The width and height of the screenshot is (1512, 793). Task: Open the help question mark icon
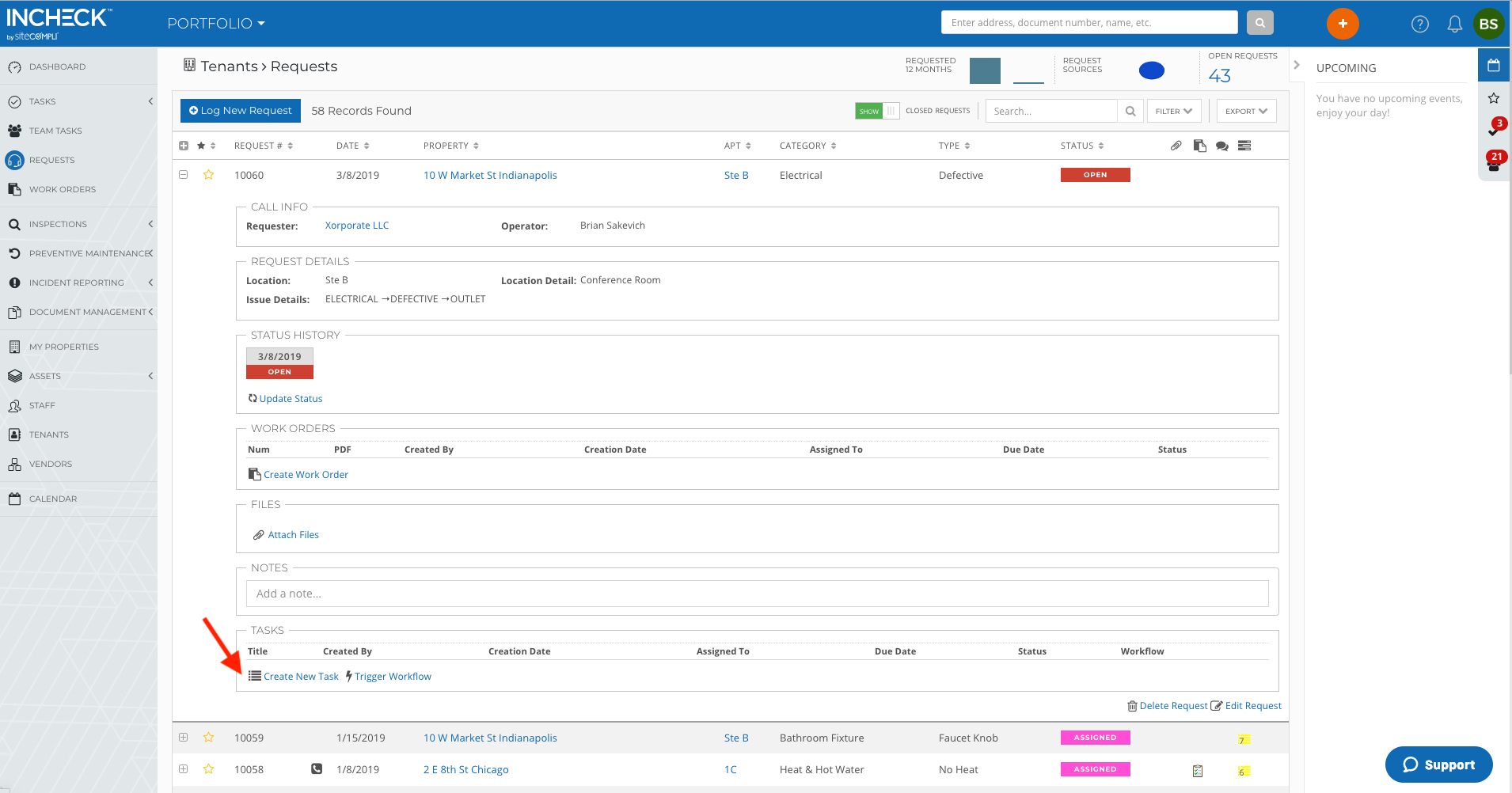tap(1419, 24)
